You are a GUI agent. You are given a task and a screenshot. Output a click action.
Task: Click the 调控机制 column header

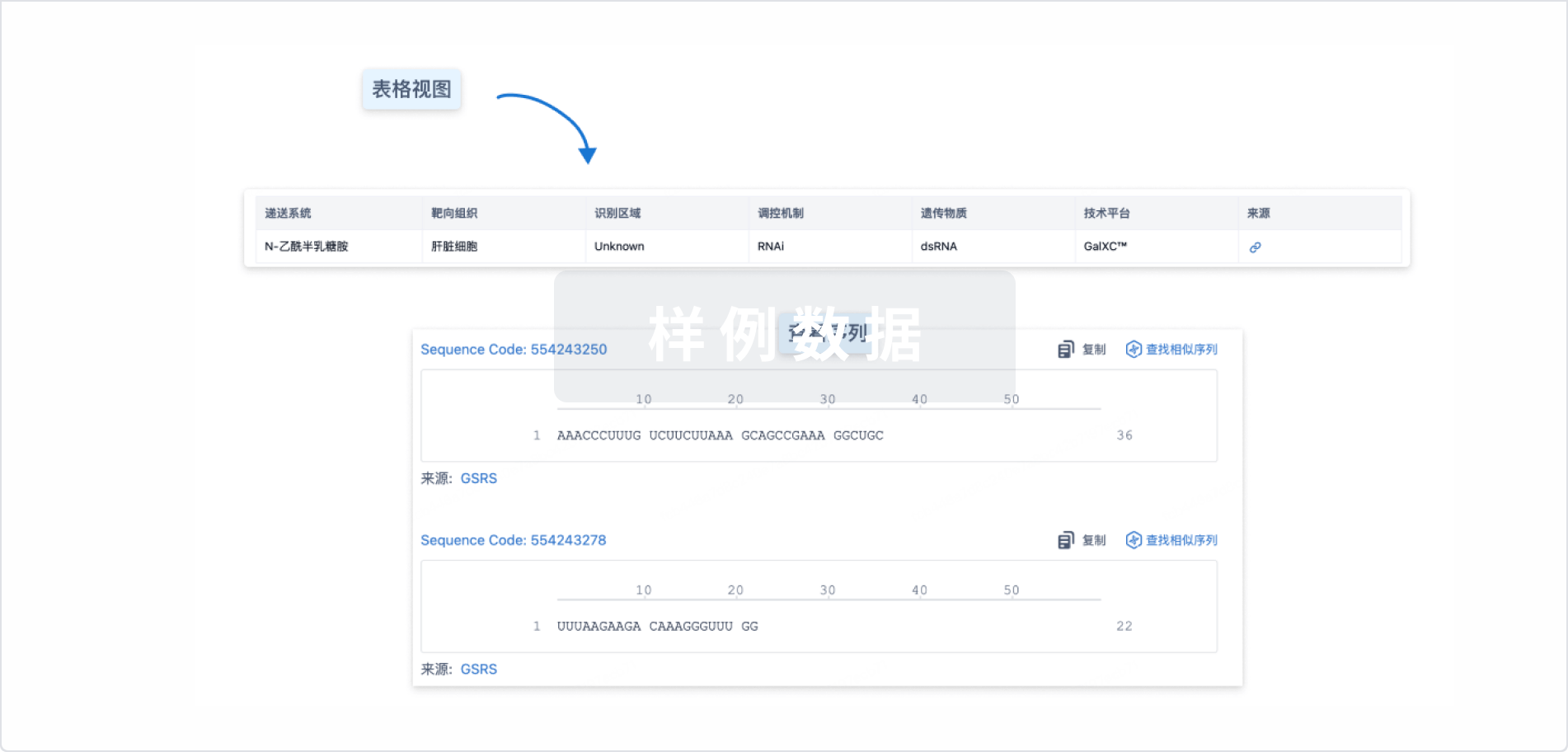(780, 214)
